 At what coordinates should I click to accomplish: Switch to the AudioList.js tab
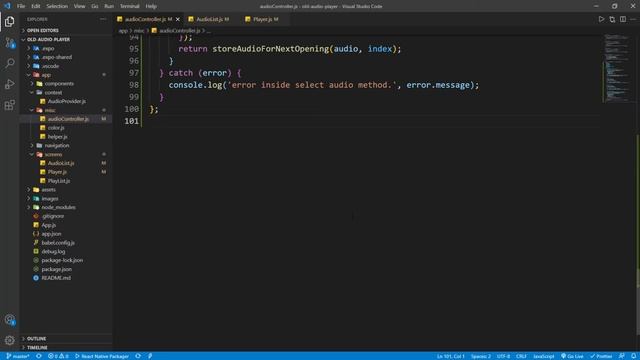coord(212,19)
